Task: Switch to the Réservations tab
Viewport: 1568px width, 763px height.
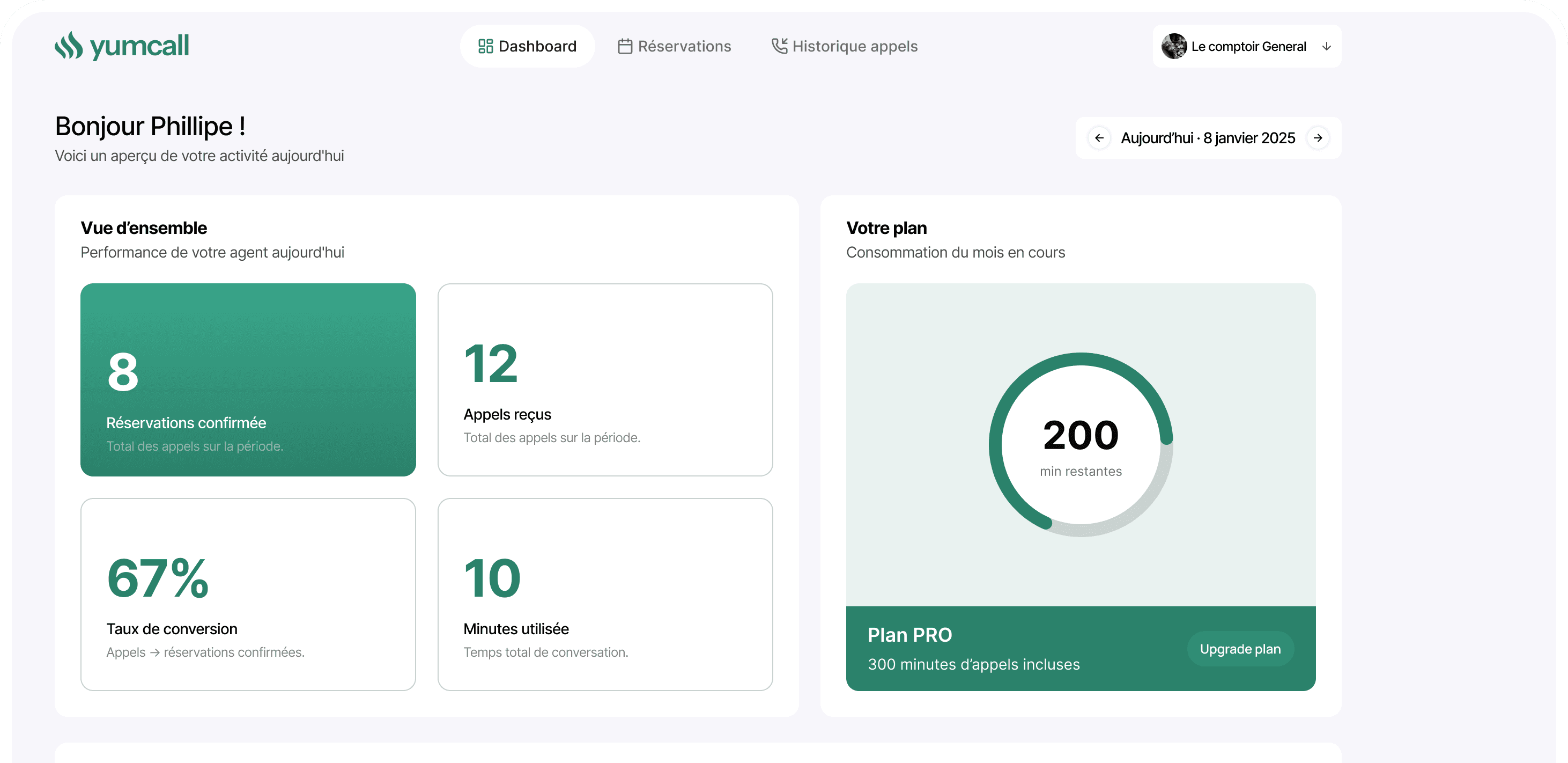Action: click(x=675, y=46)
